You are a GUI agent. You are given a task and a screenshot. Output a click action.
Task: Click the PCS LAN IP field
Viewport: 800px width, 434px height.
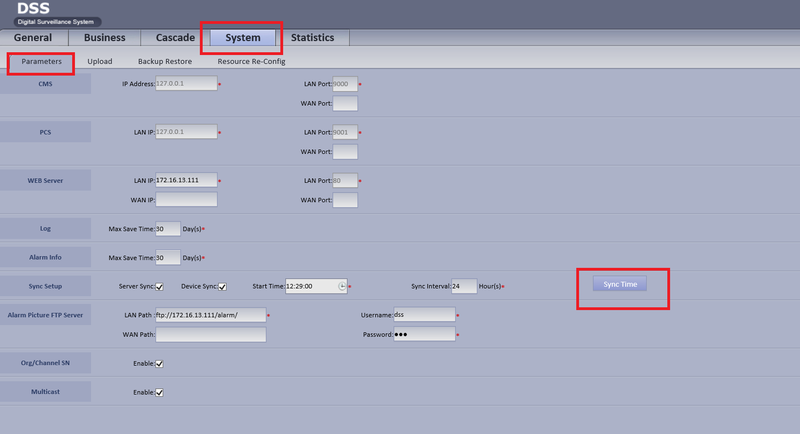coord(186,132)
